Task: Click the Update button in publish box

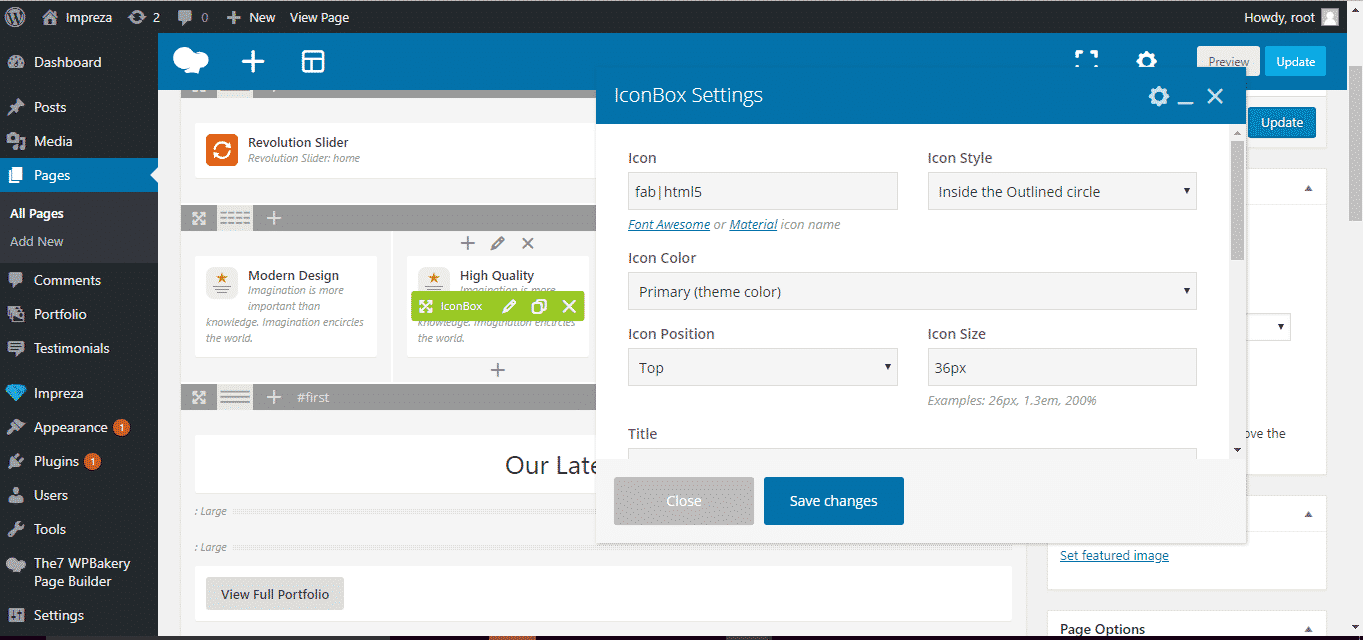Action: click(x=1282, y=122)
